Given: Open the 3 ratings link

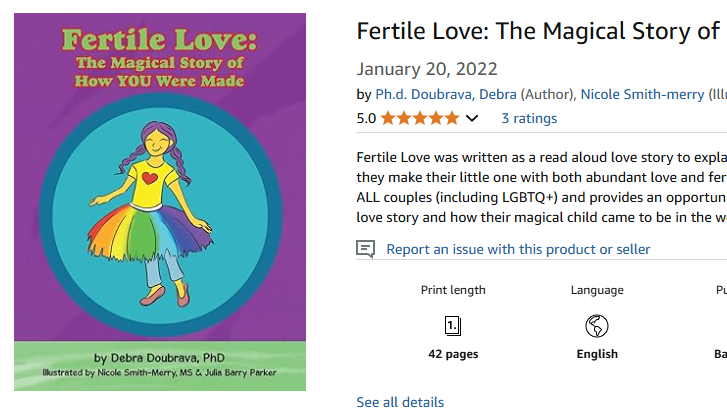Looking at the screenshot, I should [x=529, y=118].
